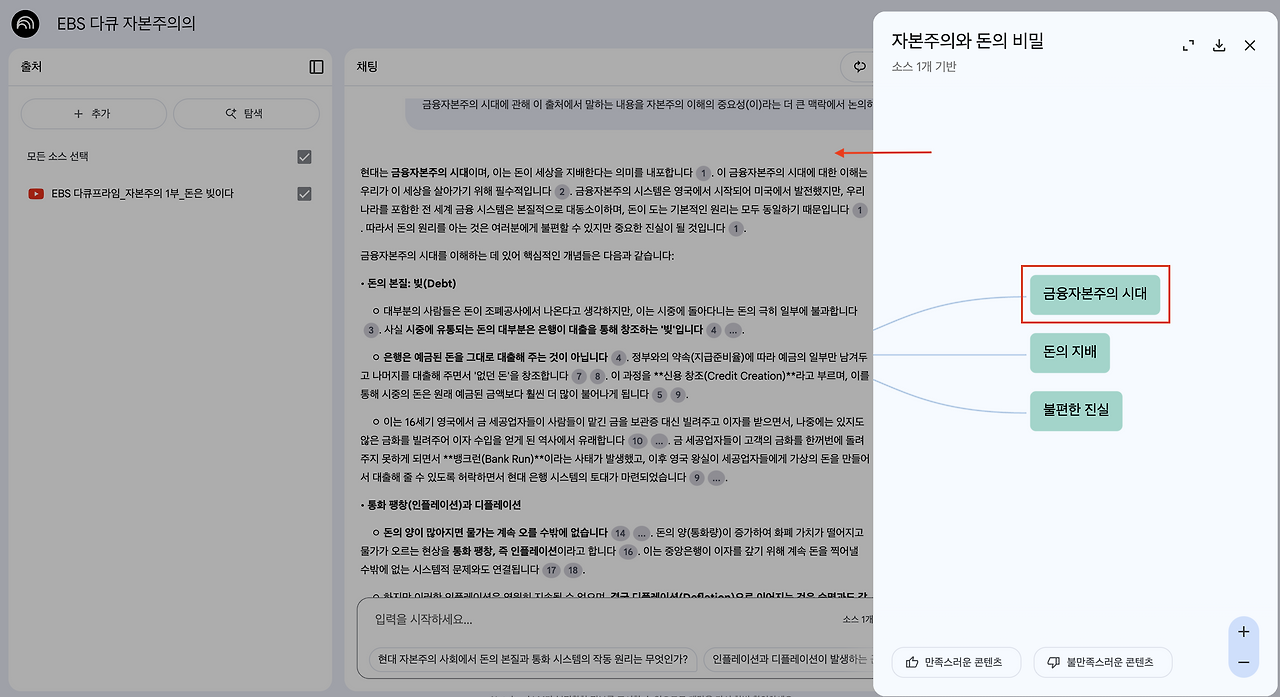1280x697 pixels.
Task: Expand the 불편한 진실 node
Action: tap(1076, 411)
